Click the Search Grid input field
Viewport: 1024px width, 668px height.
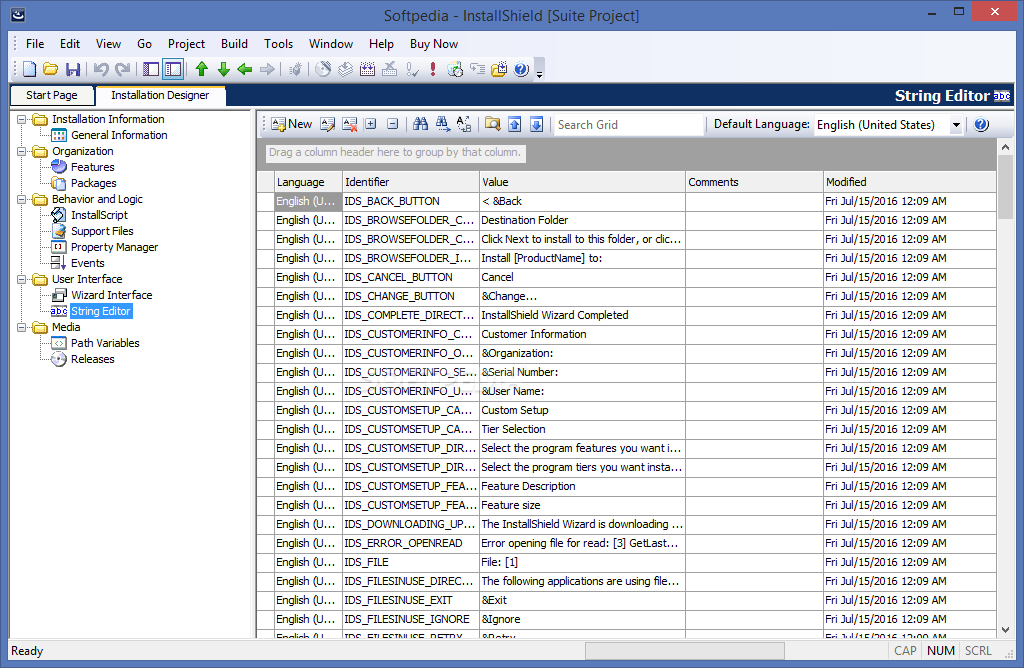click(x=629, y=125)
